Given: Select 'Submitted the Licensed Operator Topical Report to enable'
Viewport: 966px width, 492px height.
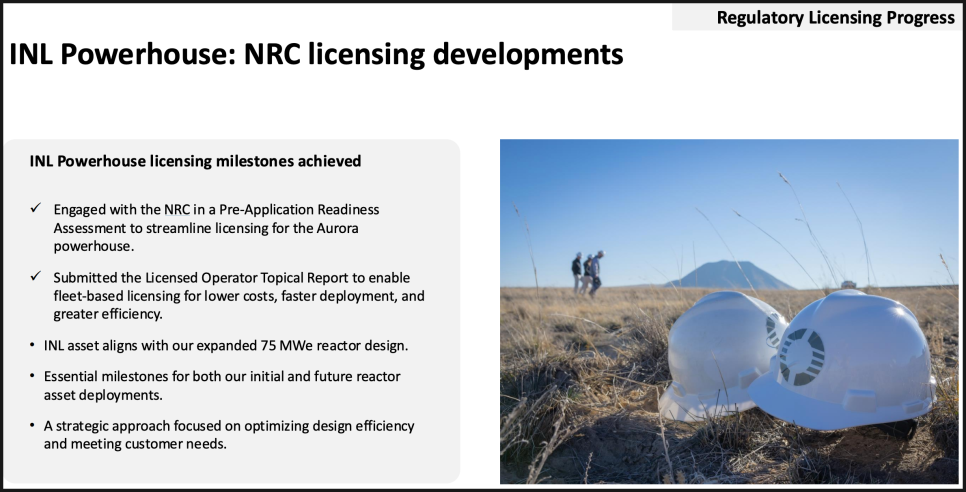Looking at the screenshot, I should (232, 278).
